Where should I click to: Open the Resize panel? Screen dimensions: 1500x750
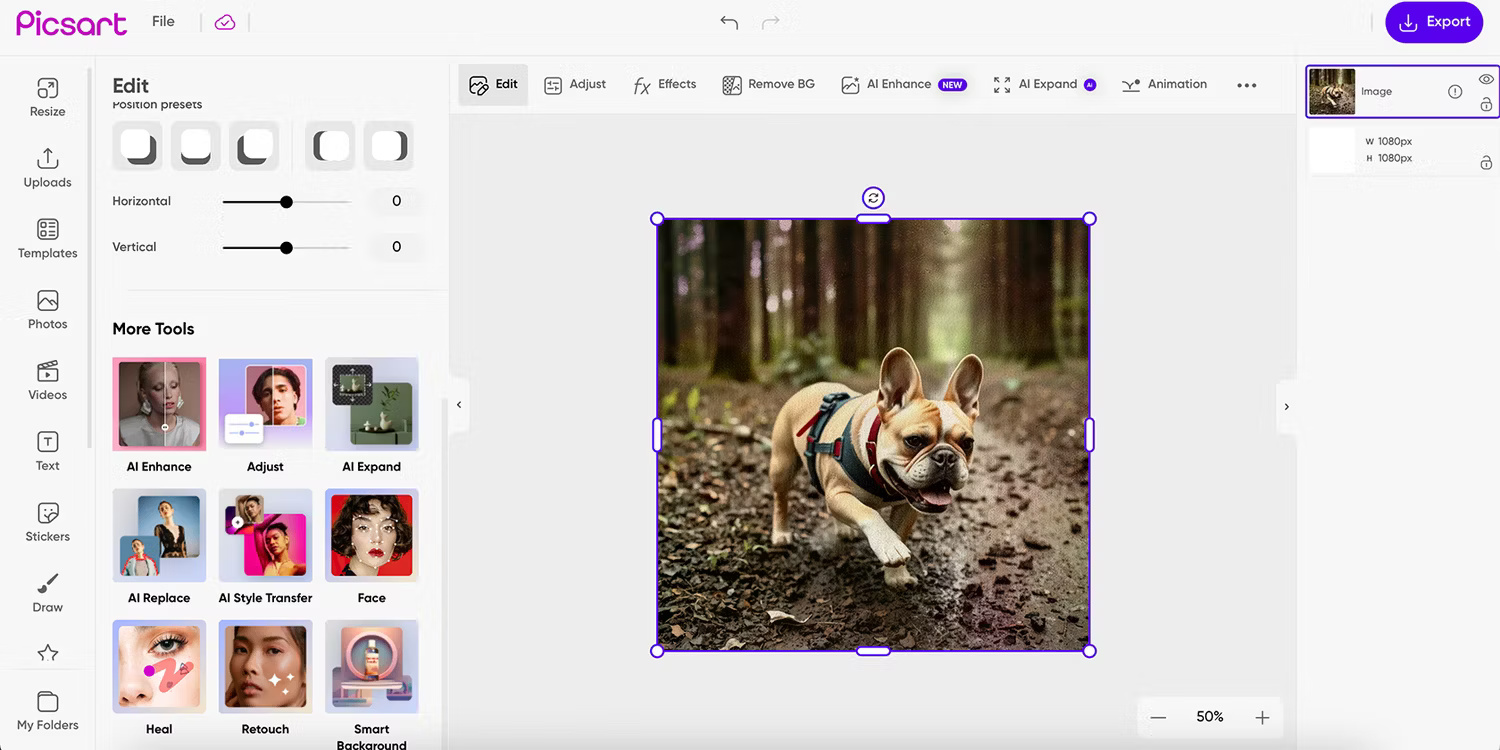point(47,96)
